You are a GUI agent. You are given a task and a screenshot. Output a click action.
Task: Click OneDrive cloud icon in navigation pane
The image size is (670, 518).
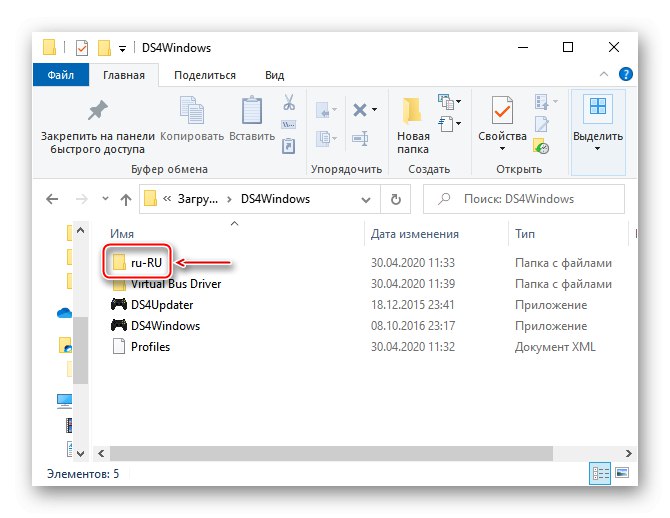[x=64, y=313]
